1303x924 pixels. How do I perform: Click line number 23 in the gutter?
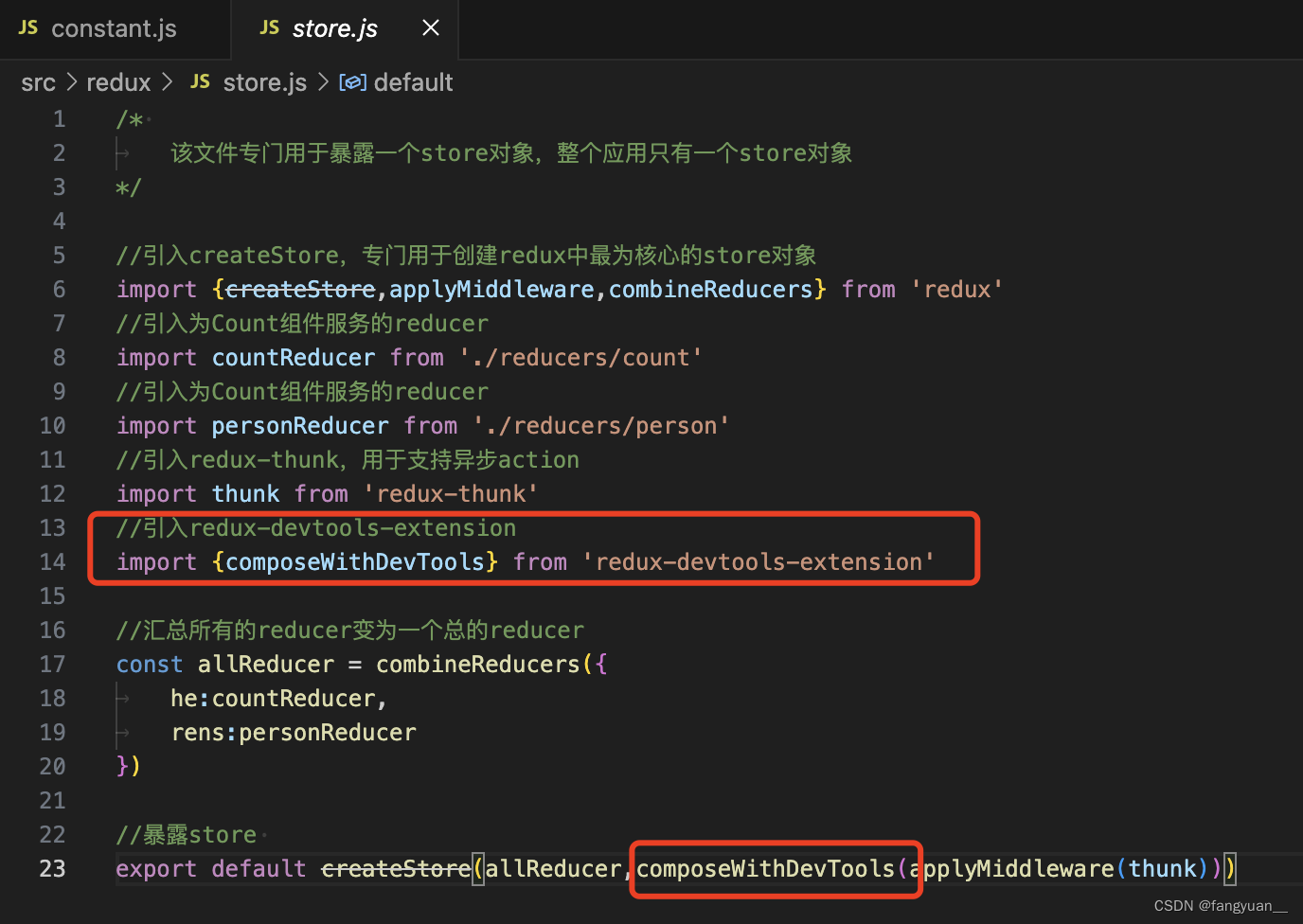pyautogui.click(x=53, y=869)
